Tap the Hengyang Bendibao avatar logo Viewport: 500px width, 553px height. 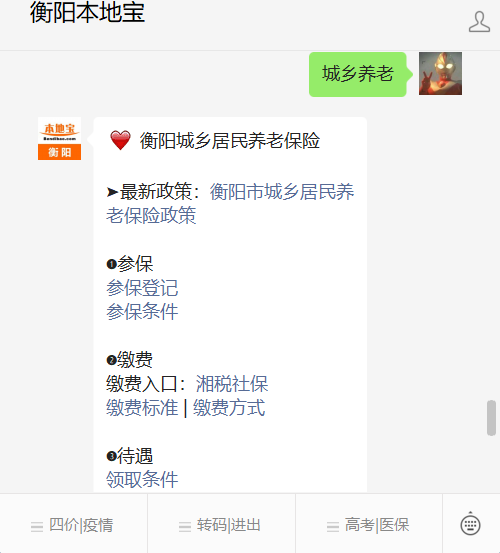pos(60,139)
